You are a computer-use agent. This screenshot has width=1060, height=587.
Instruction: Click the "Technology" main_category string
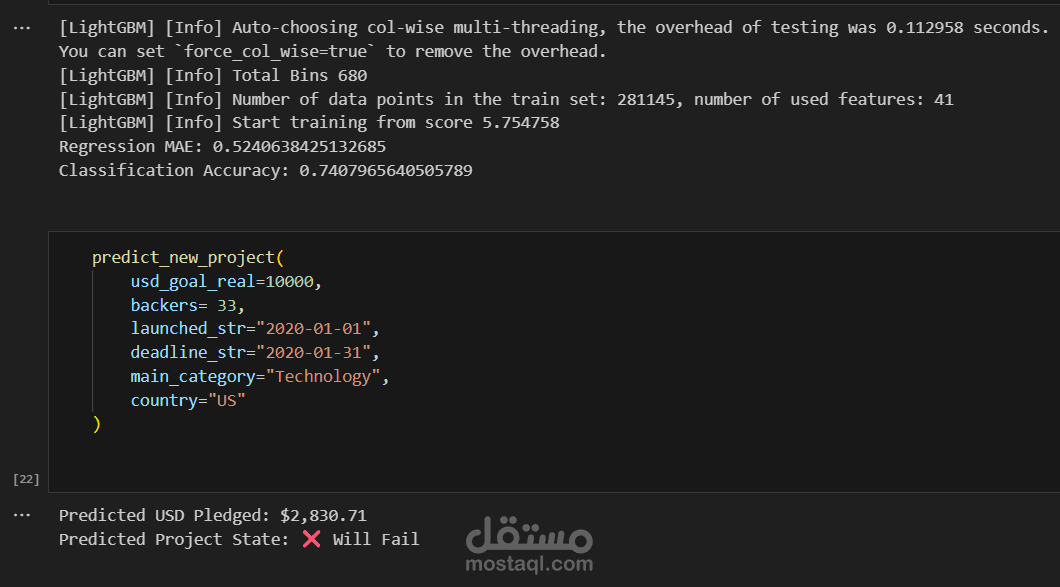point(323,377)
